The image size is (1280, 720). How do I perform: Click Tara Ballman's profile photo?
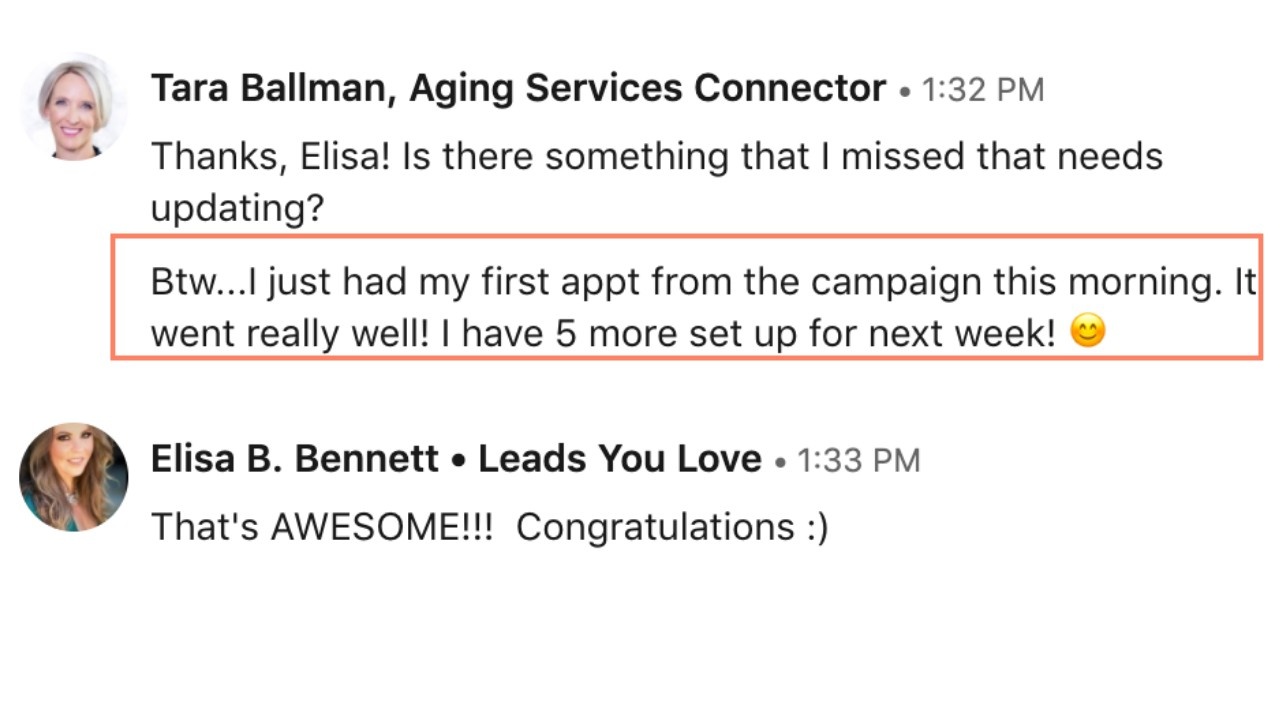73,108
